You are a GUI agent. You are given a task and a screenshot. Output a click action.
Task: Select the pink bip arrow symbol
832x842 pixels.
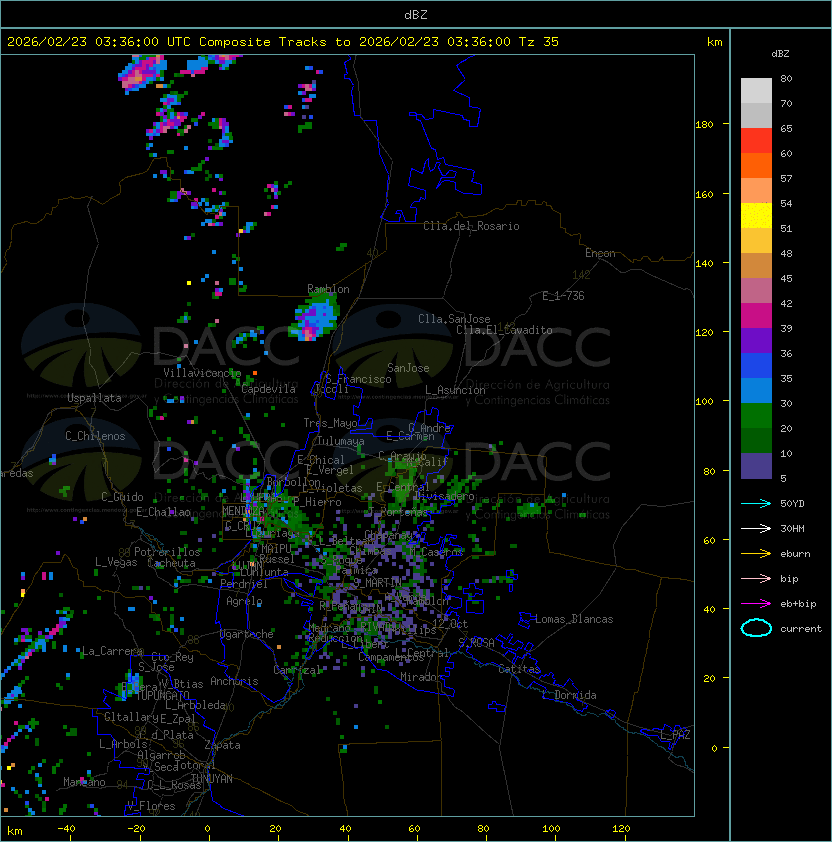coord(756,578)
